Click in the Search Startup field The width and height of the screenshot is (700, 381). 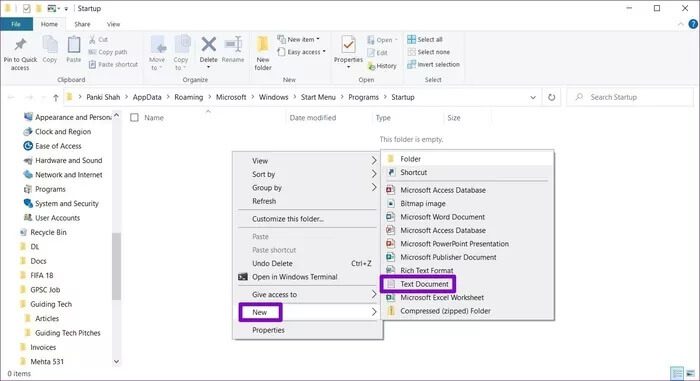coord(630,97)
